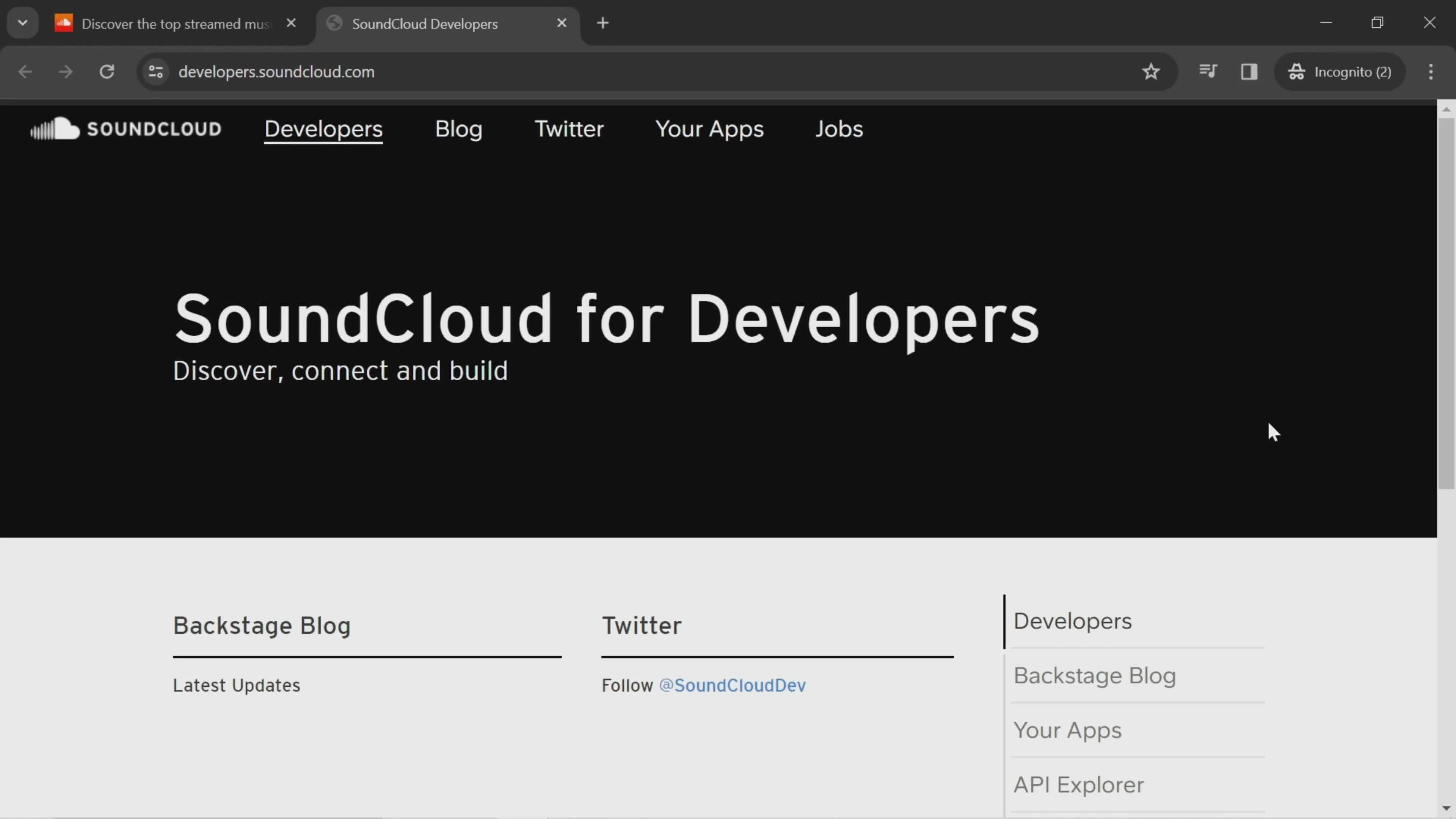This screenshot has width=1456, height=819.
Task: Open the Chrome three-dot menu
Action: coord(1431,72)
